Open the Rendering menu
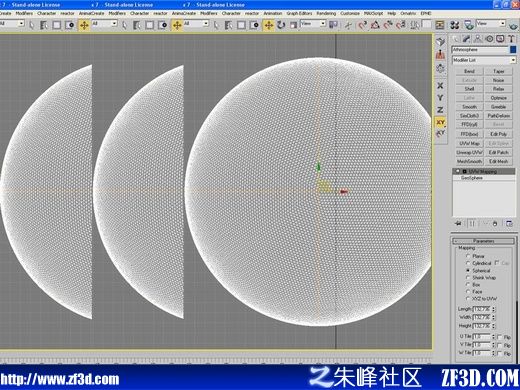The height and width of the screenshot is (390, 520). coord(326,13)
